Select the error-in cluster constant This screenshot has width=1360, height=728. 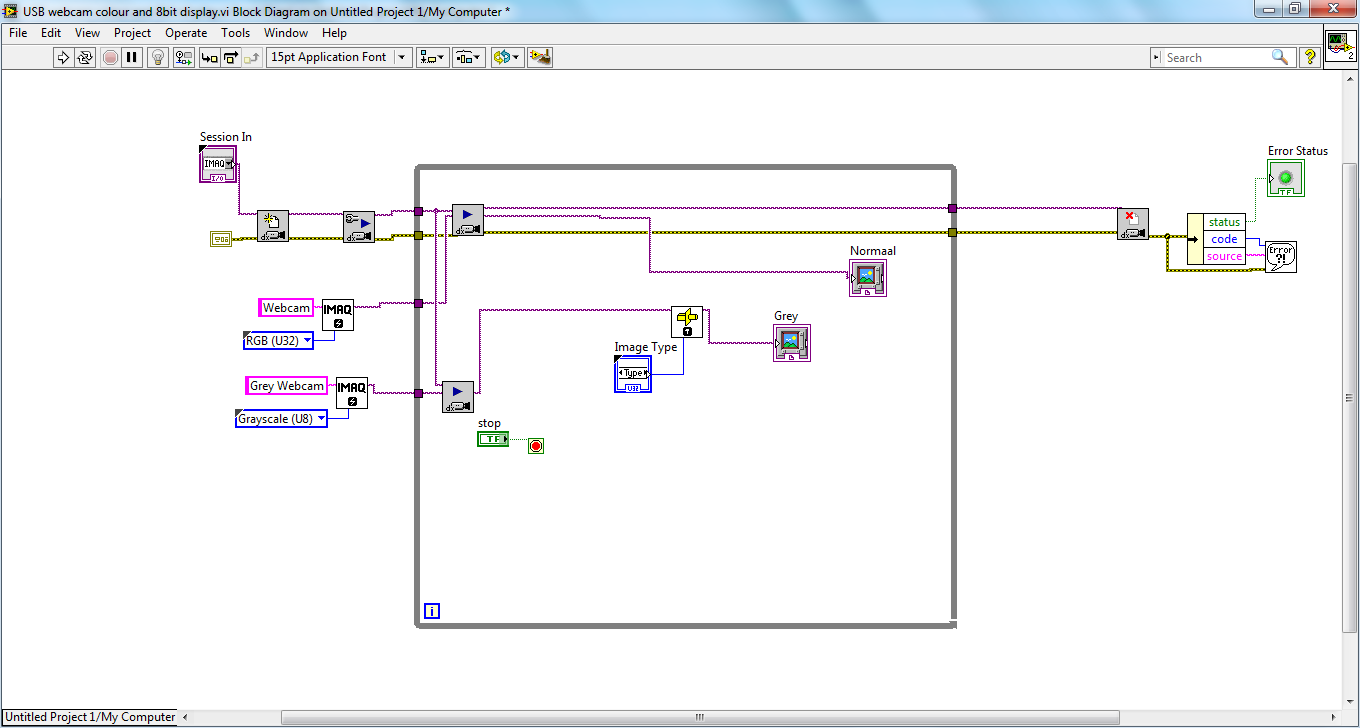pyautogui.click(x=221, y=239)
